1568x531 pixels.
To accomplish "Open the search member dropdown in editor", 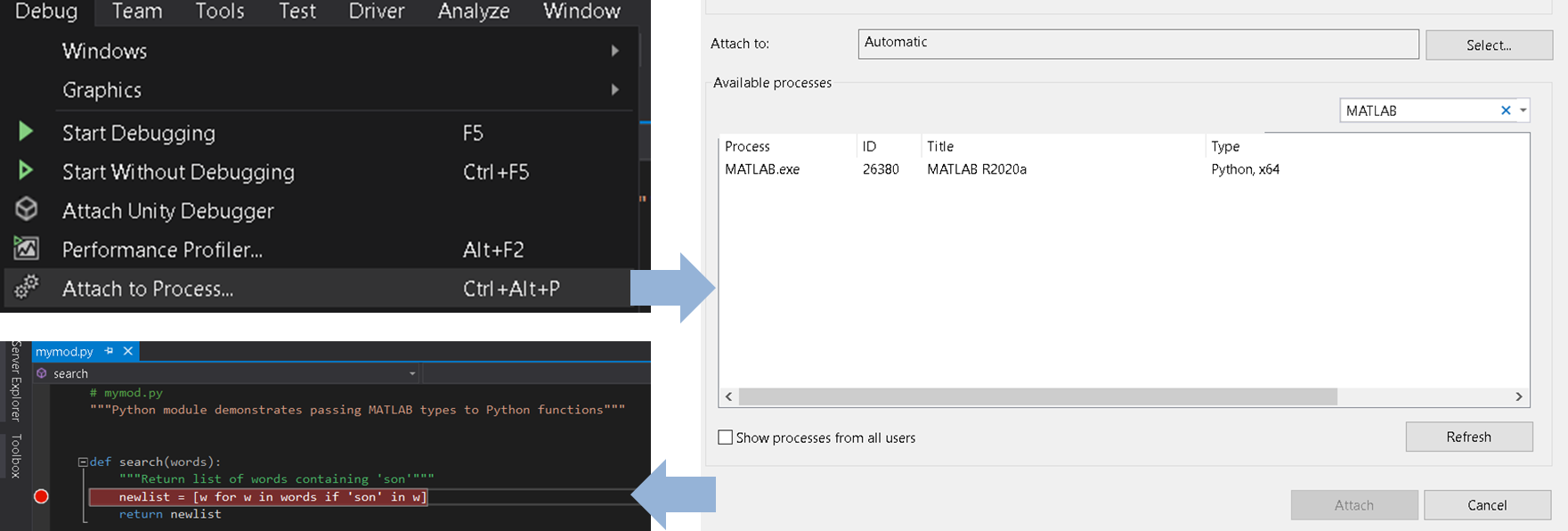I will coord(412,373).
